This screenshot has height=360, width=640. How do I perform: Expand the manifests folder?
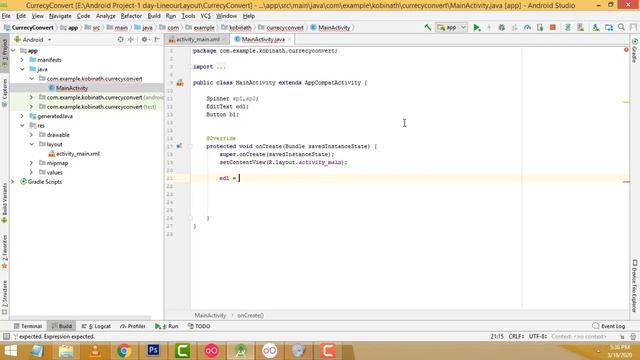pyautogui.click(x=22, y=60)
